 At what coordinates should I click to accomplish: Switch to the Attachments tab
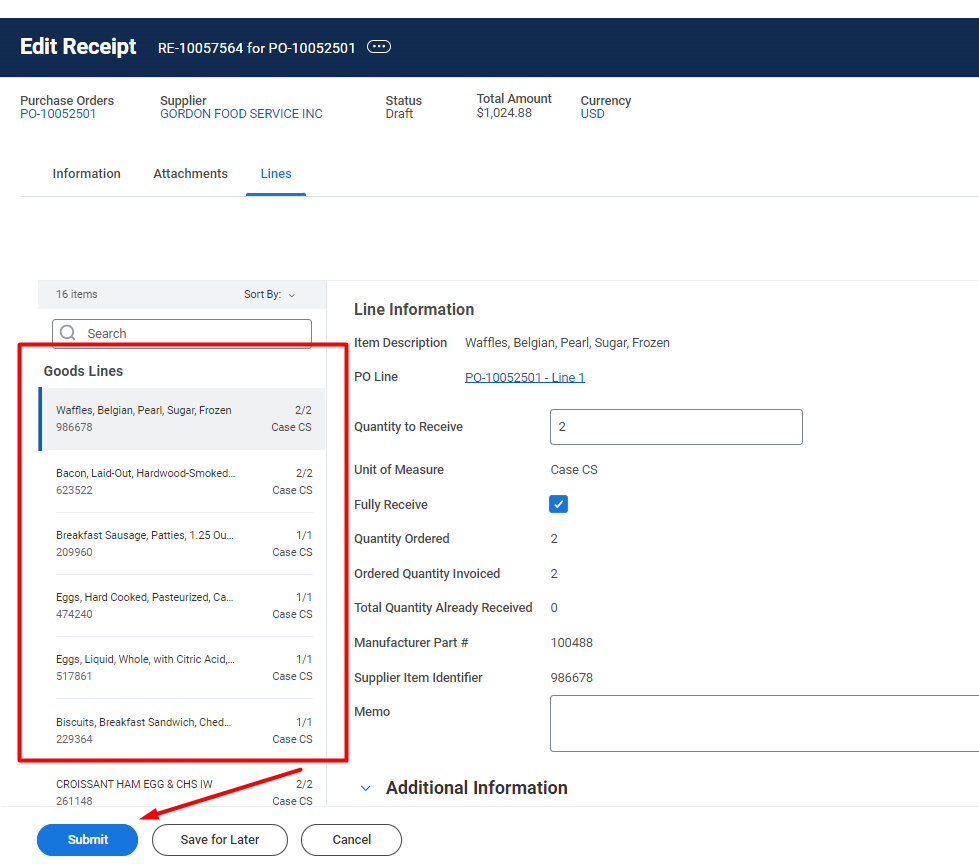point(190,174)
